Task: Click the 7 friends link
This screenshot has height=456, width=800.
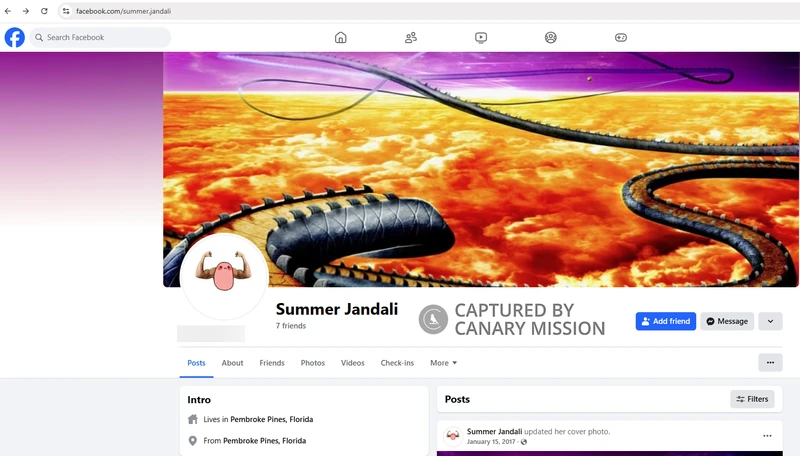Action: (x=291, y=326)
